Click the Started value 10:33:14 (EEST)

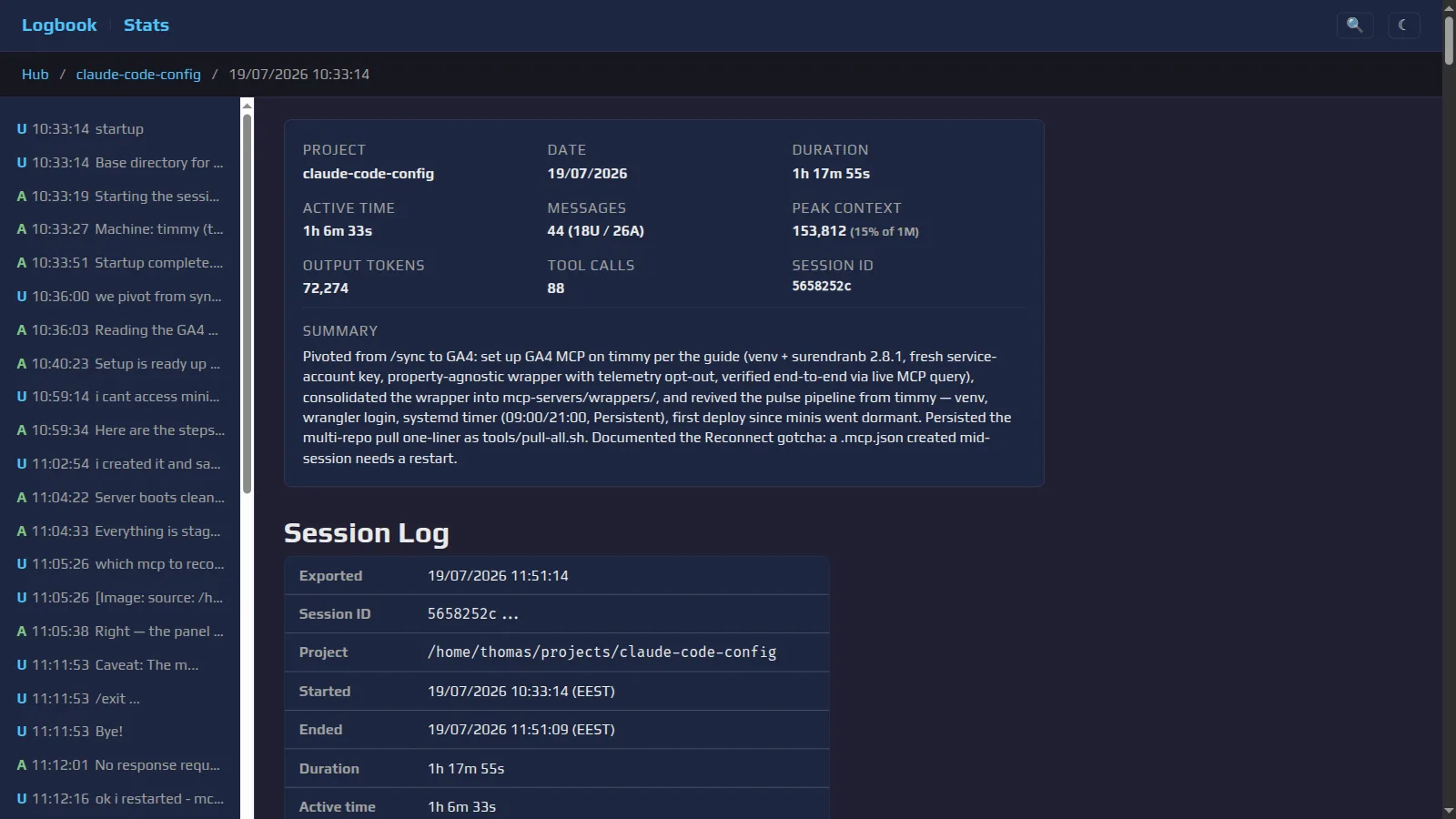521,692
